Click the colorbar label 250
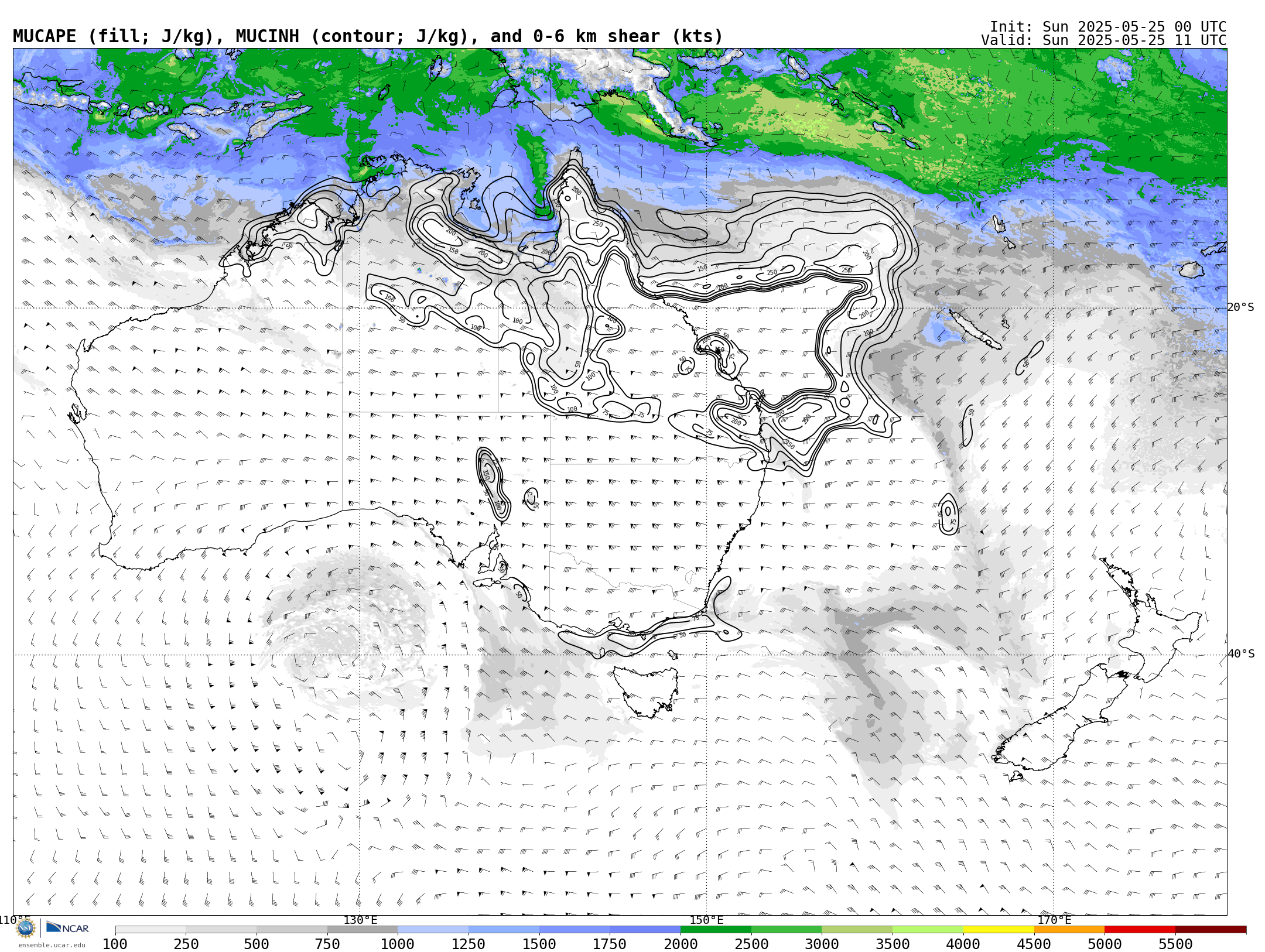1265x952 pixels. click(x=186, y=944)
